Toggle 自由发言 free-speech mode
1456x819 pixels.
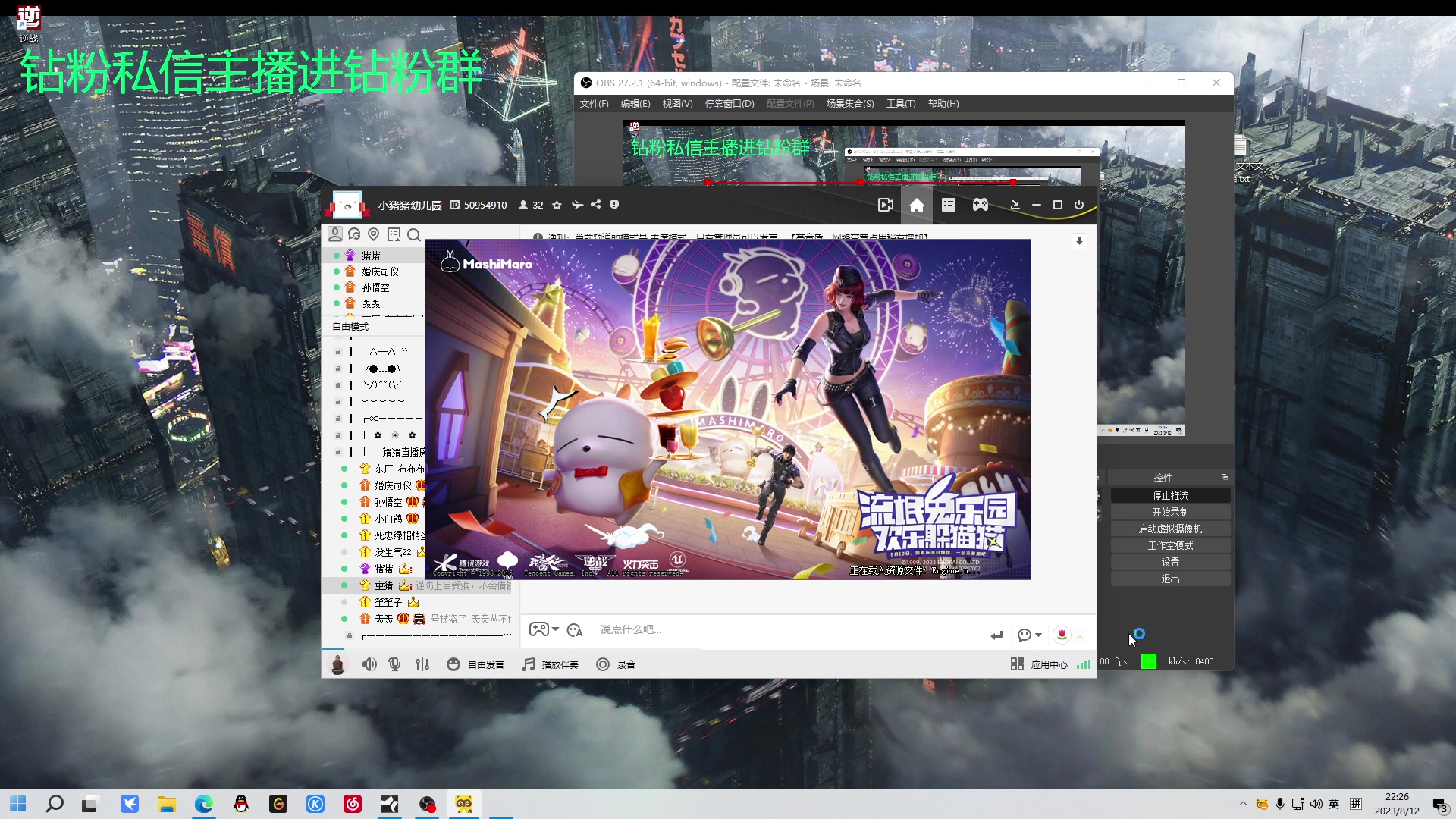coord(475,664)
